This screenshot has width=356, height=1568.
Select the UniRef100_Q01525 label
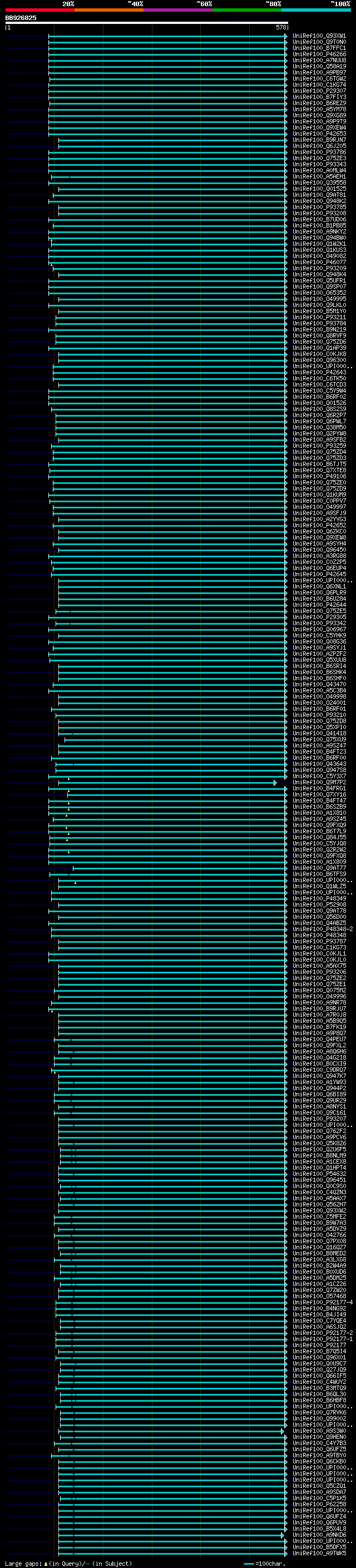[x=319, y=189]
